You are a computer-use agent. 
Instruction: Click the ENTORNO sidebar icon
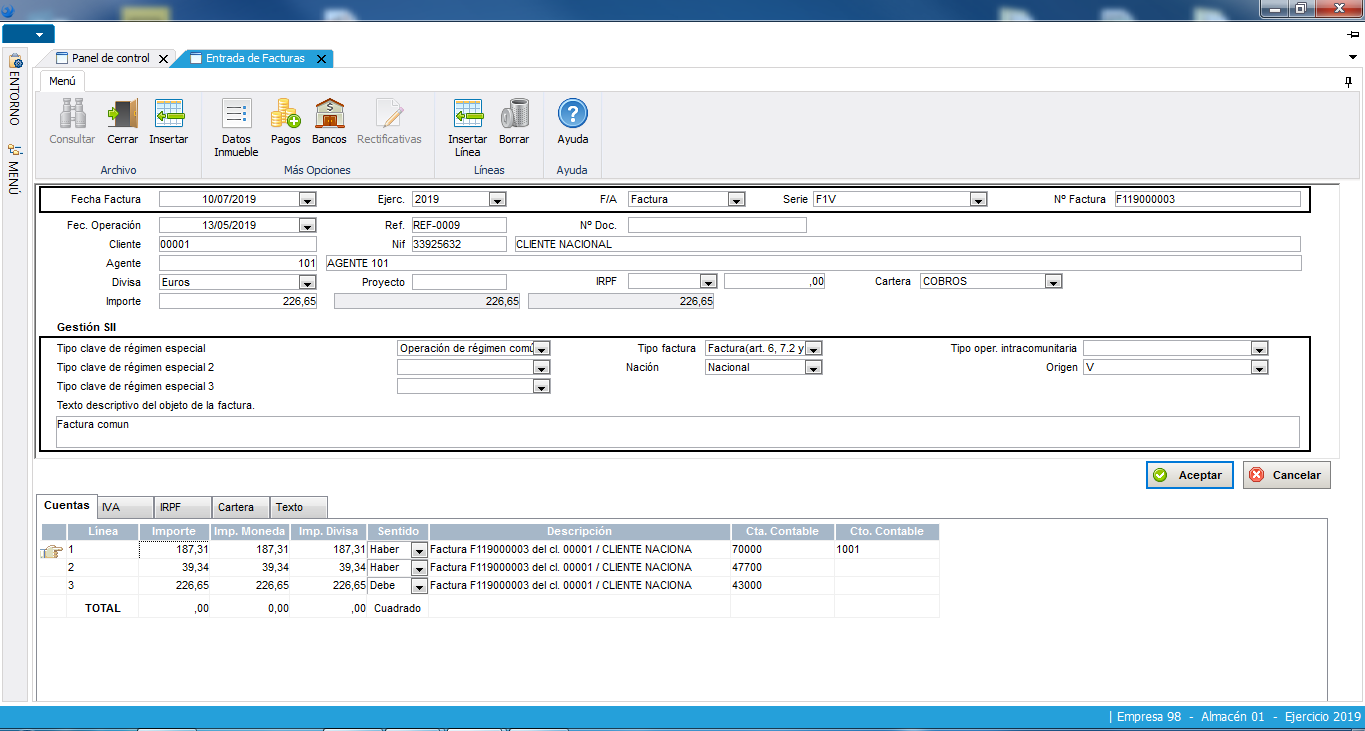[14, 62]
